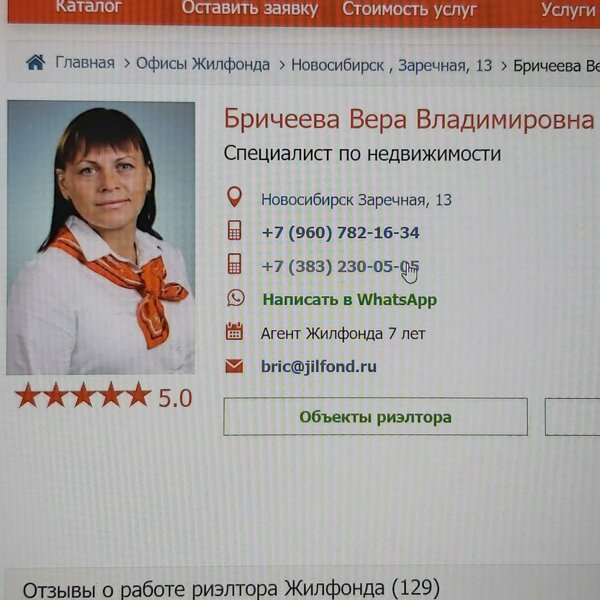The width and height of the screenshot is (600, 600).
Task: Click the mobile phone icon beside +7 (960)
Action: tap(234, 230)
